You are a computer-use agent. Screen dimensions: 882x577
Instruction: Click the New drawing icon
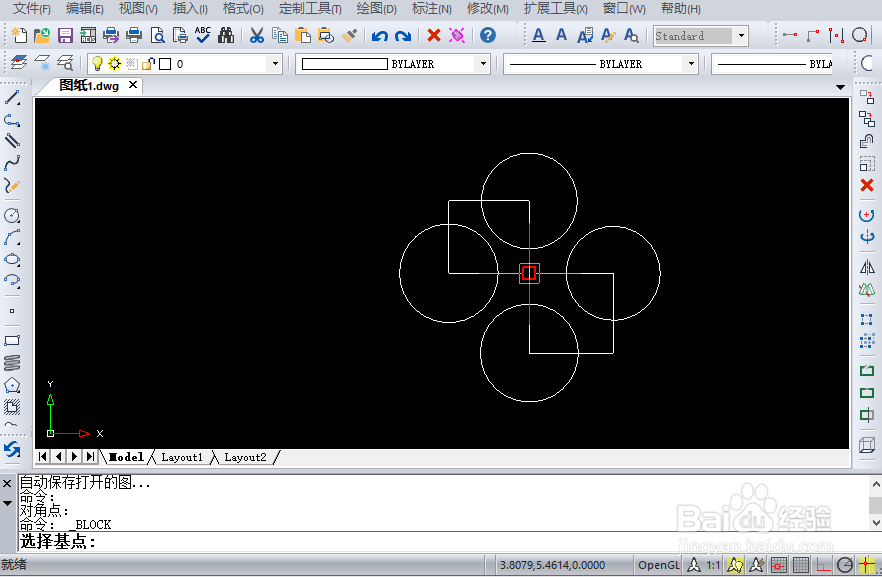(19, 35)
